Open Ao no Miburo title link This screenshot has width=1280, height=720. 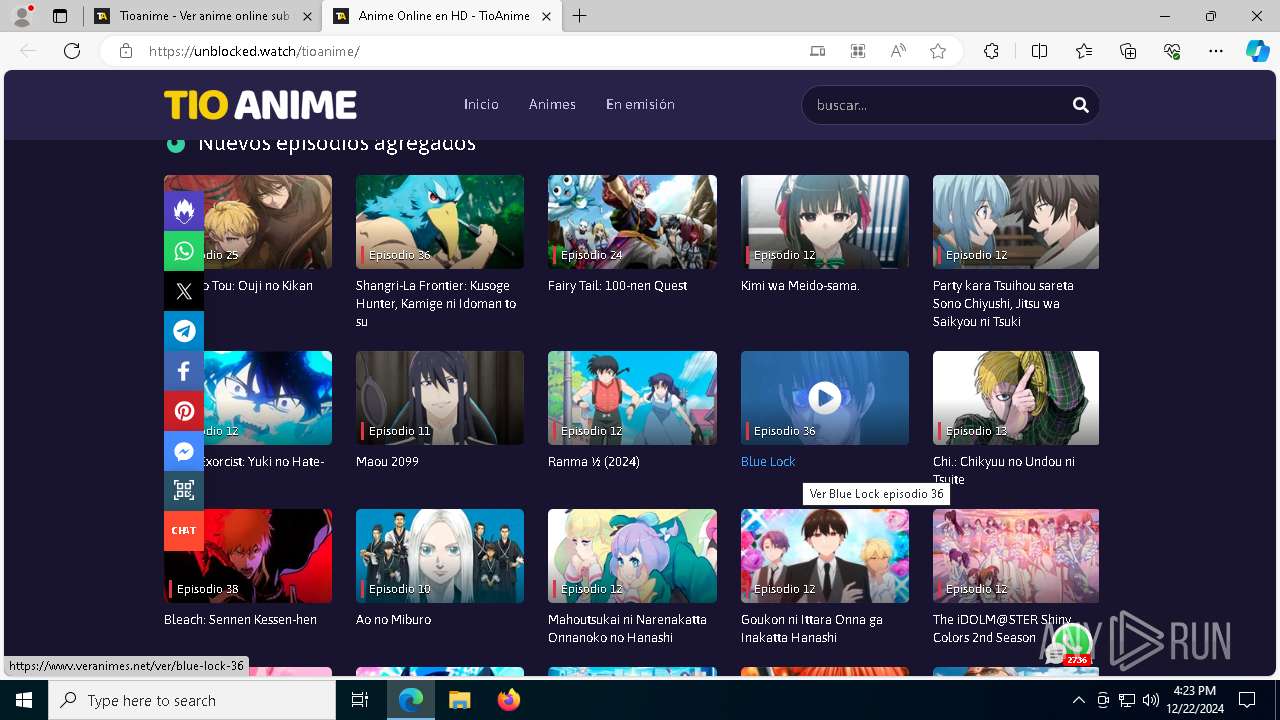pyautogui.click(x=393, y=619)
